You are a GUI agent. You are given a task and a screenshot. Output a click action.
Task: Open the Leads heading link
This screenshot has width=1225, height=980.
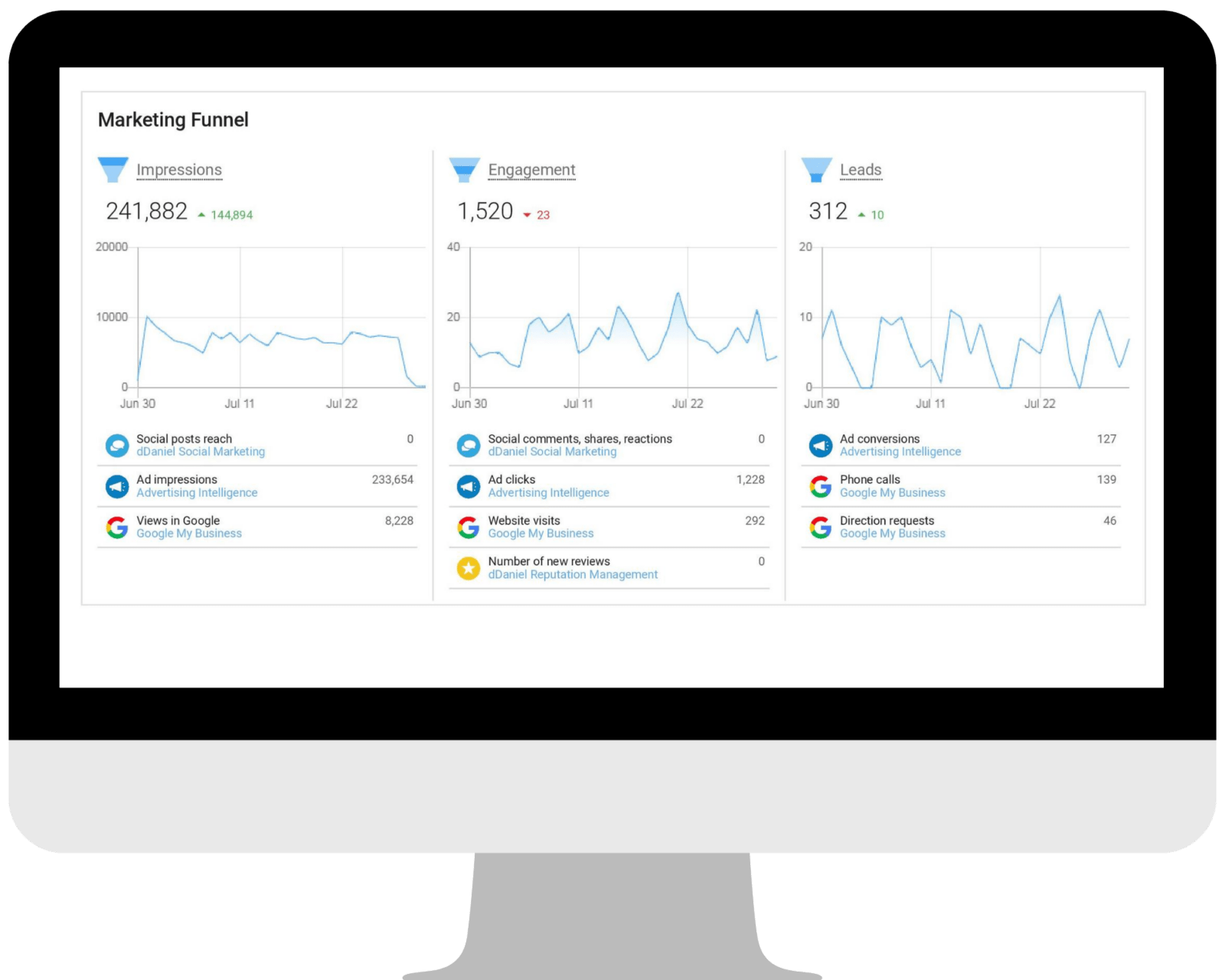(861, 170)
